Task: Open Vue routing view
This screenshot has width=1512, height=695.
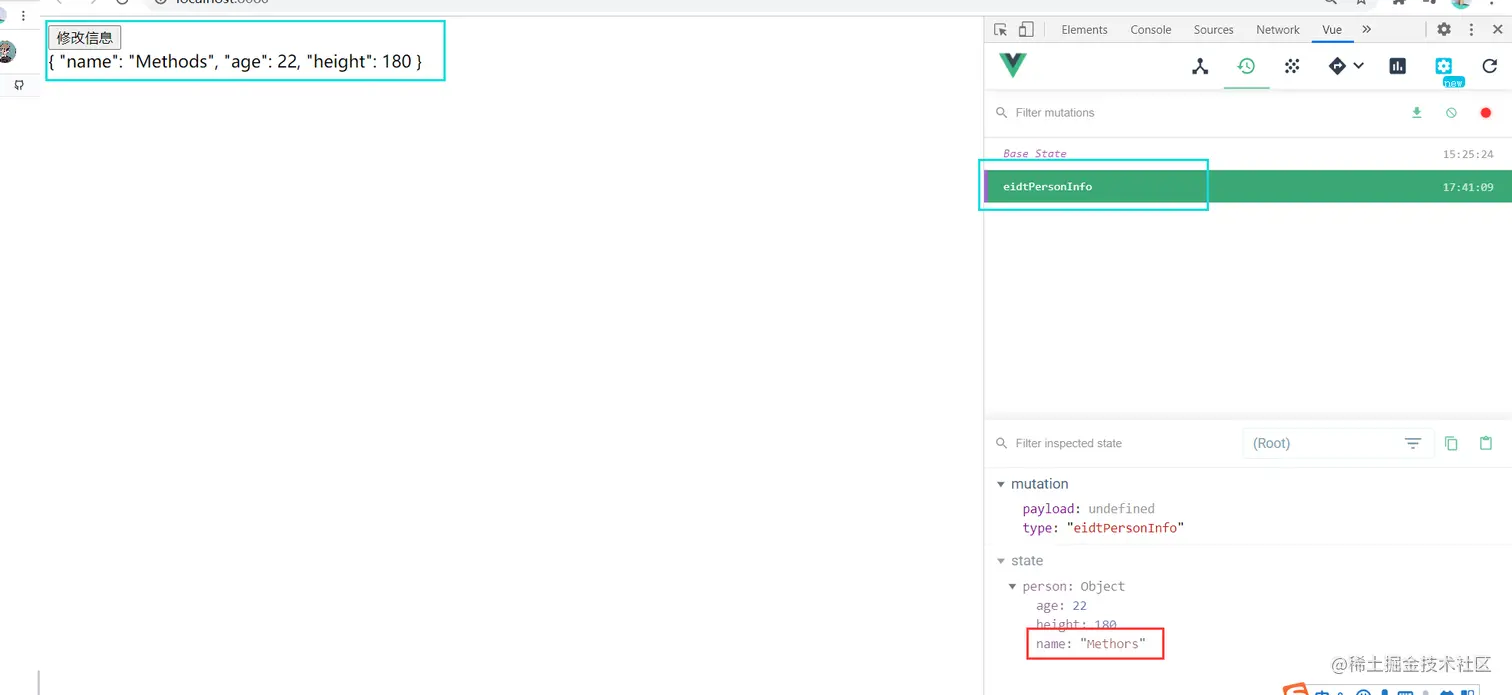Action: (1337, 66)
